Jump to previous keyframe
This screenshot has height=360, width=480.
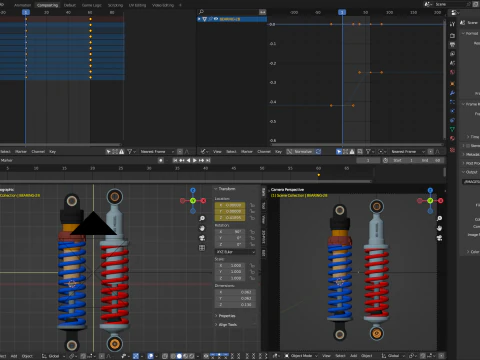point(182,160)
